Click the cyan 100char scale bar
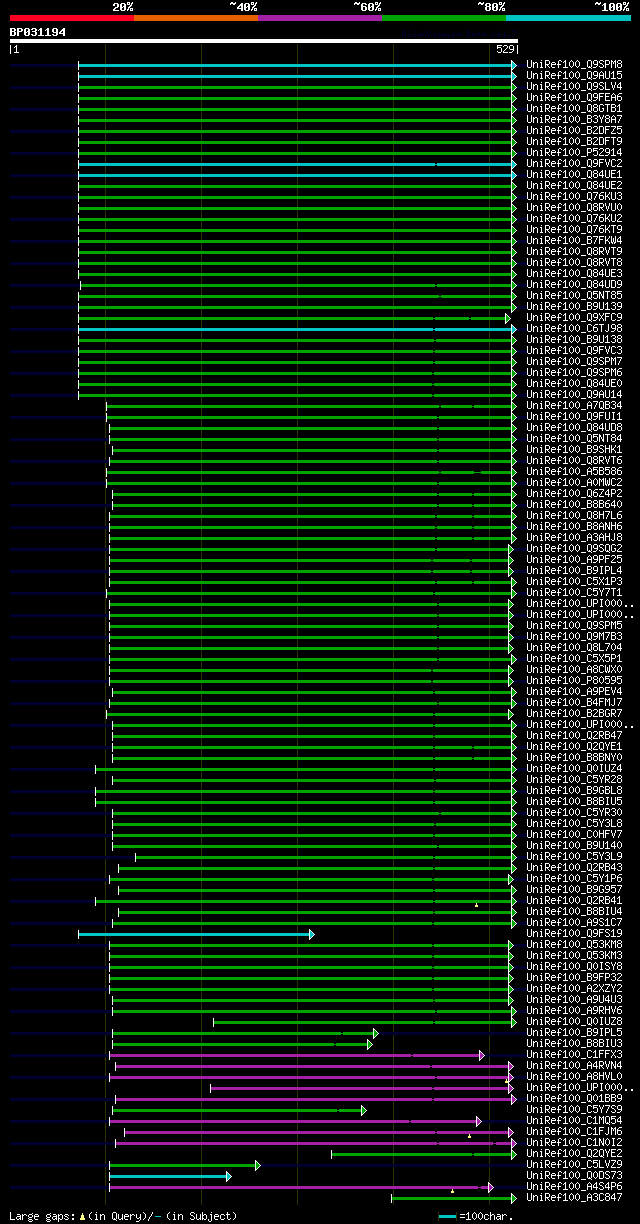 447,1216
